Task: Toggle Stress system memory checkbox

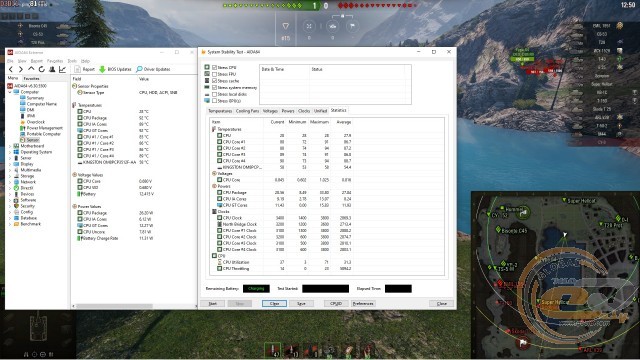Action: tap(214, 87)
